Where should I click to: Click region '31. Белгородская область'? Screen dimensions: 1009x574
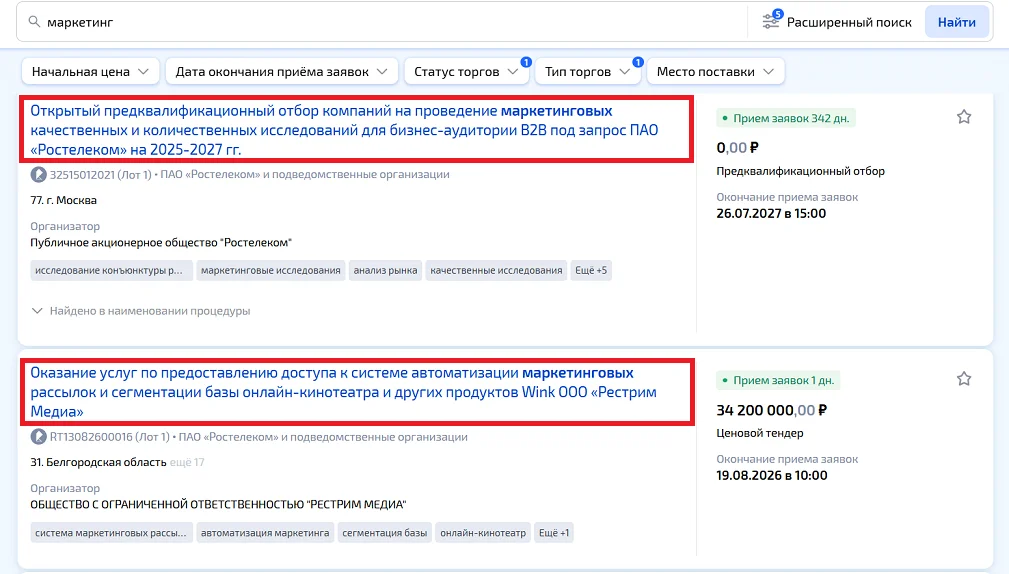(x=98, y=463)
